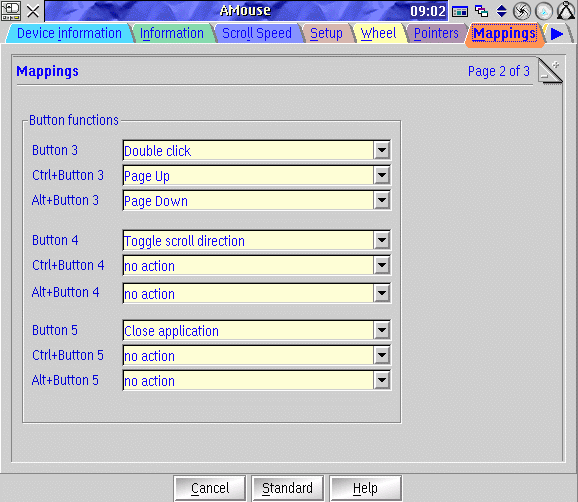Click the AMouse window title text
578x502 pixels.
(245, 11)
